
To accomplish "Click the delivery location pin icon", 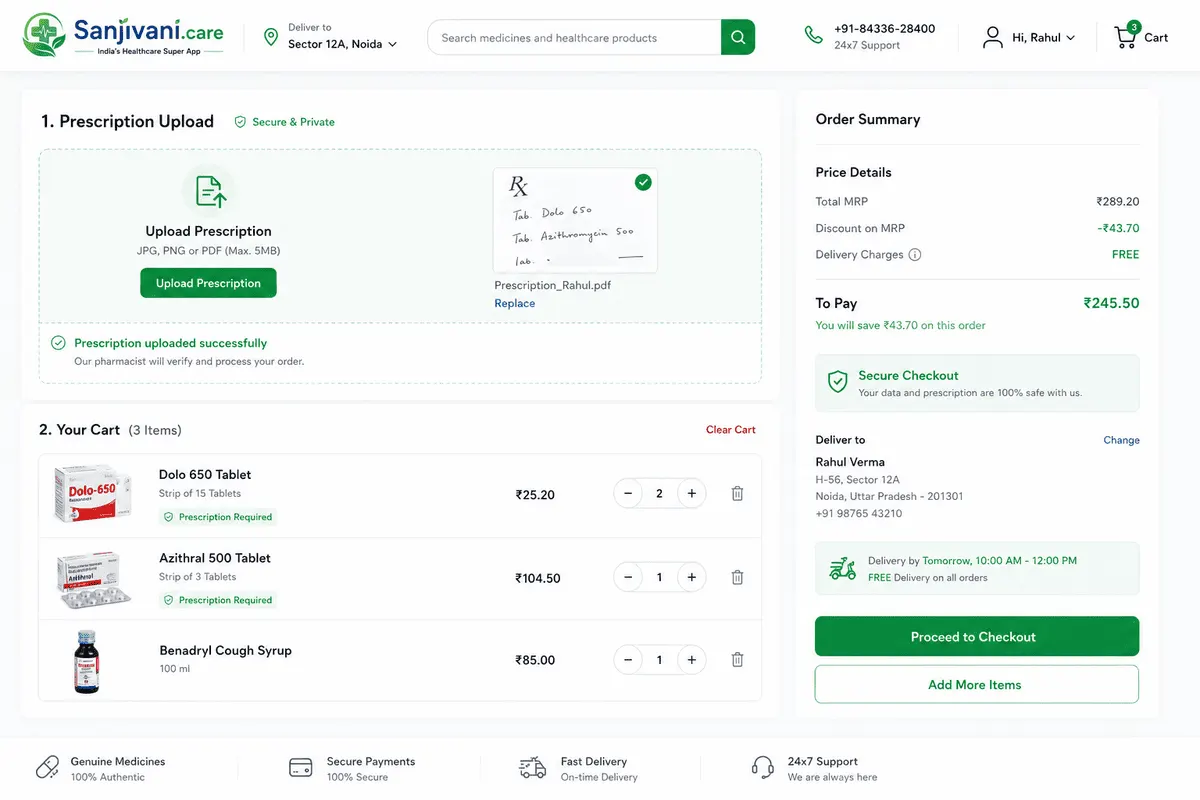I will coord(270,37).
